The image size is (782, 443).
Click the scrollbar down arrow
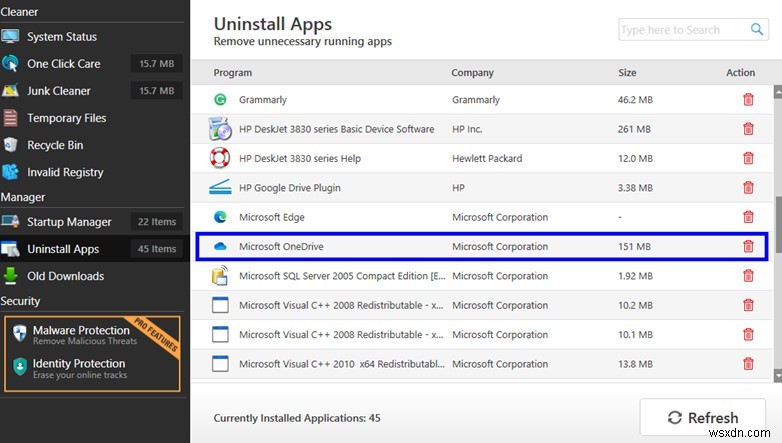click(x=778, y=375)
